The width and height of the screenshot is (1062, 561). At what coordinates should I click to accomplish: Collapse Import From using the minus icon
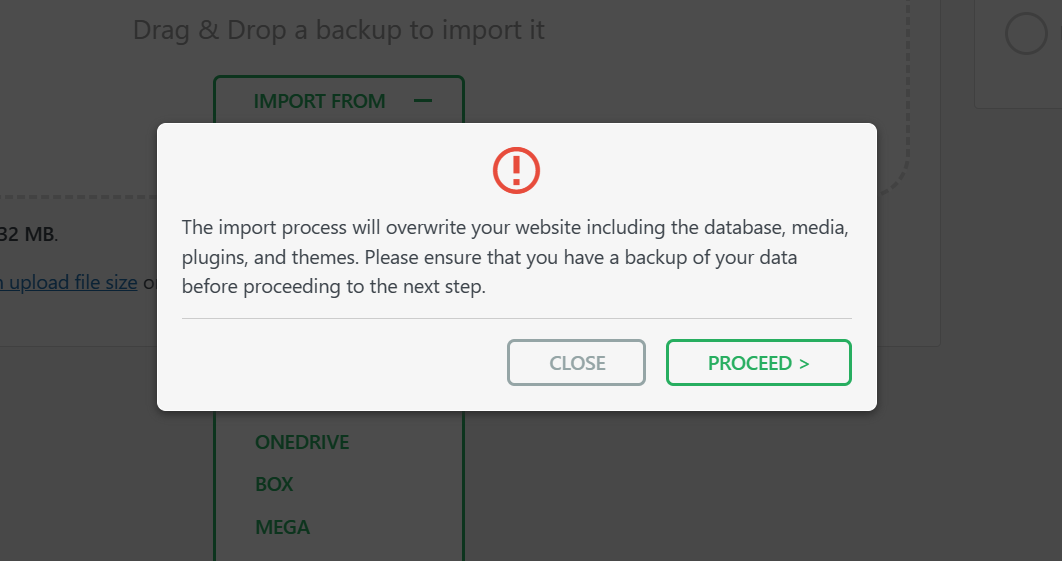[x=423, y=101]
